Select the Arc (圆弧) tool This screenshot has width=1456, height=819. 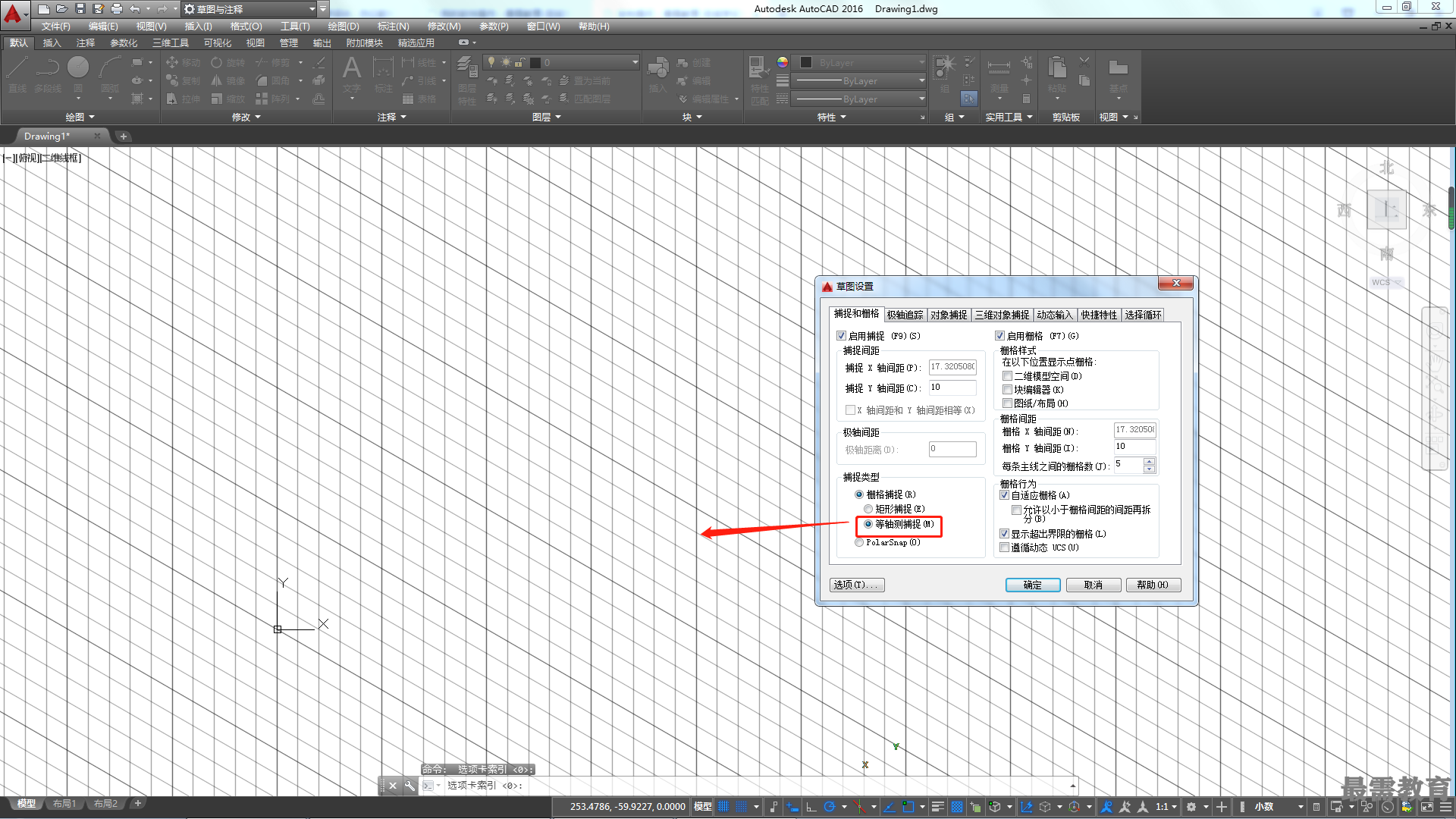pyautogui.click(x=110, y=74)
